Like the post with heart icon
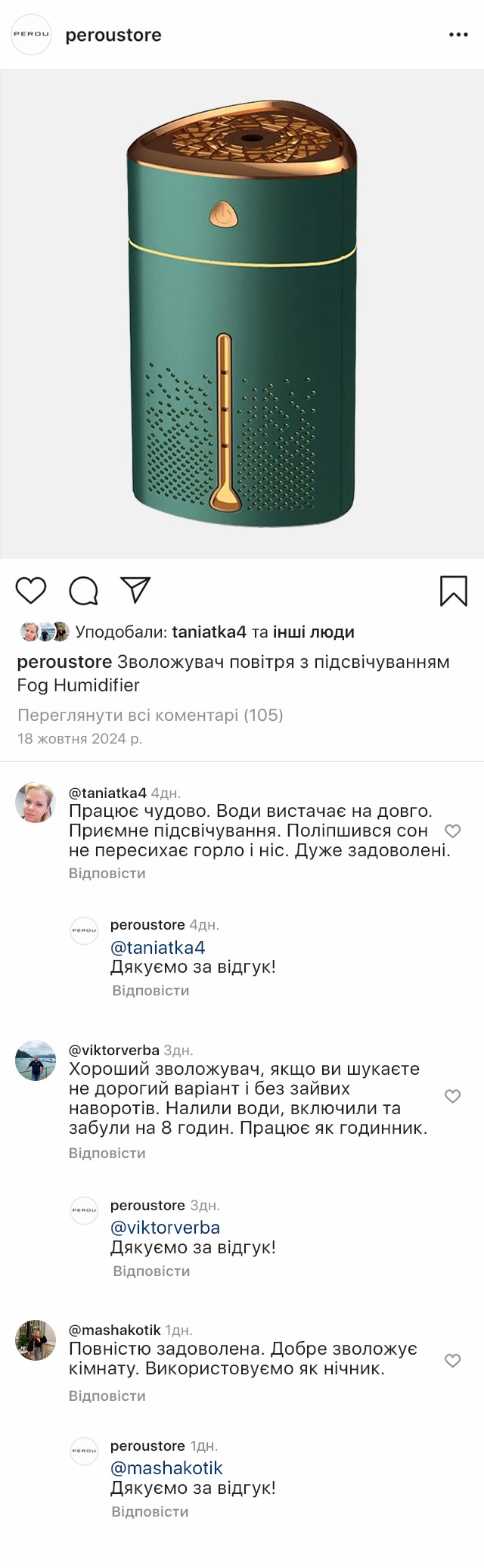This screenshot has height=1568, width=484. pos(31,591)
